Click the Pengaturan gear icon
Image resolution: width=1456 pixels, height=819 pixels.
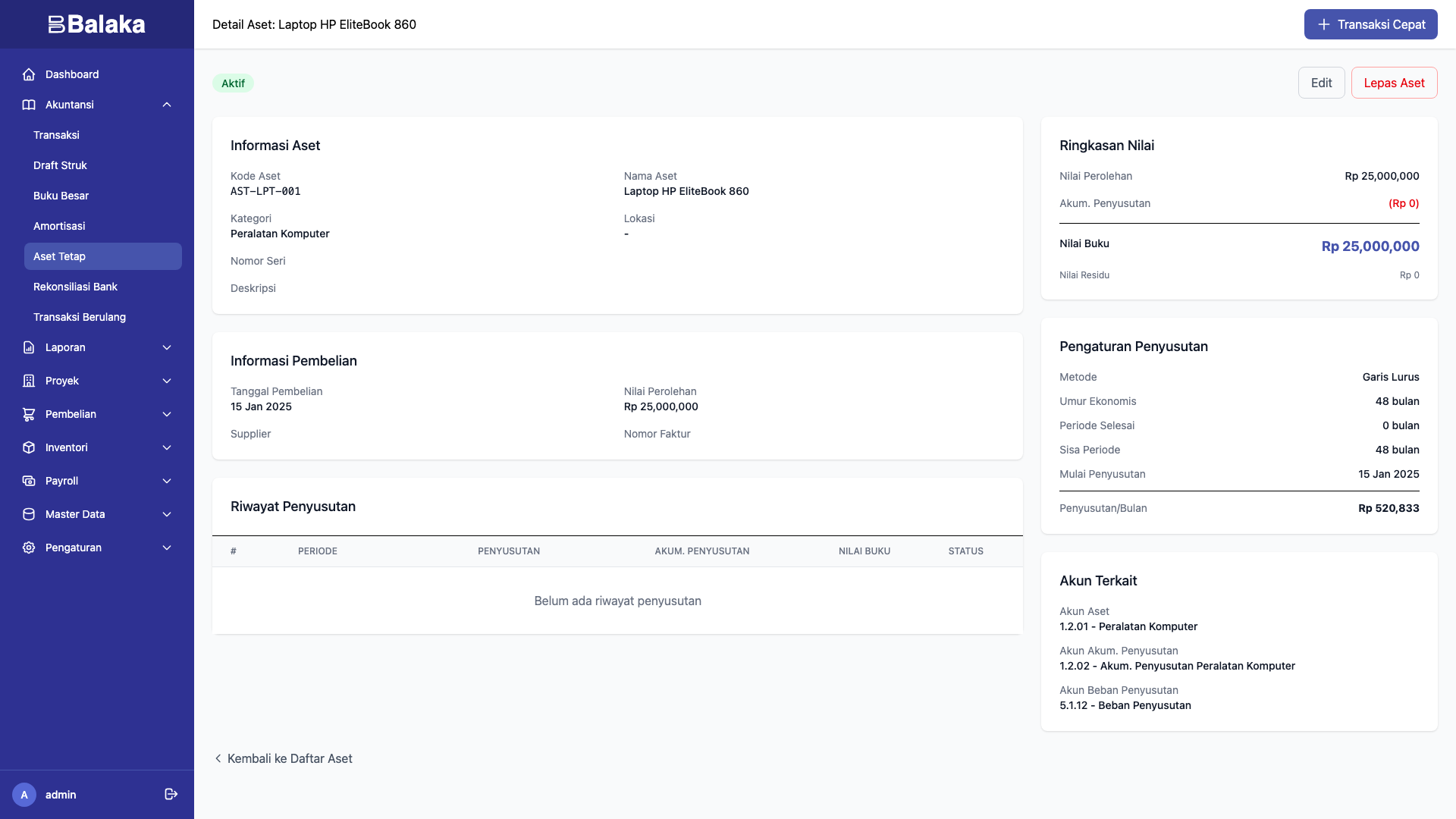[x=29, y=548]
